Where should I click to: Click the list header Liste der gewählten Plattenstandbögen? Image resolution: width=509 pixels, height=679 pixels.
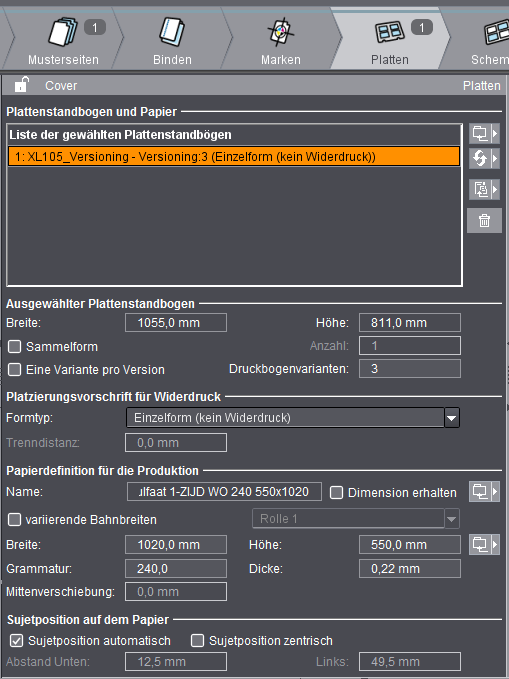pyautogui.click(x=120, y=135)
